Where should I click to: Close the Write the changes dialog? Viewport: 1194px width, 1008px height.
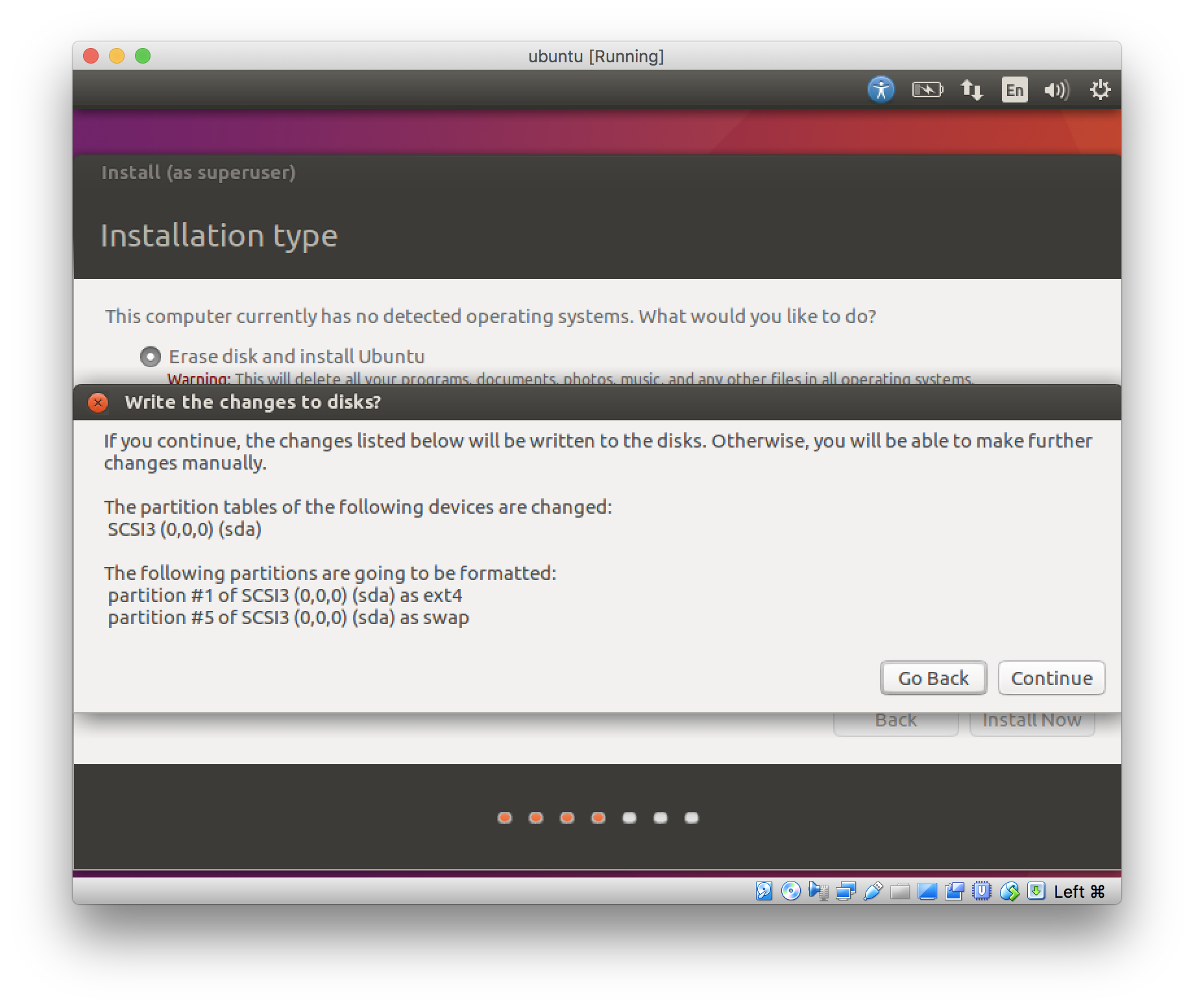pos(98,403)
